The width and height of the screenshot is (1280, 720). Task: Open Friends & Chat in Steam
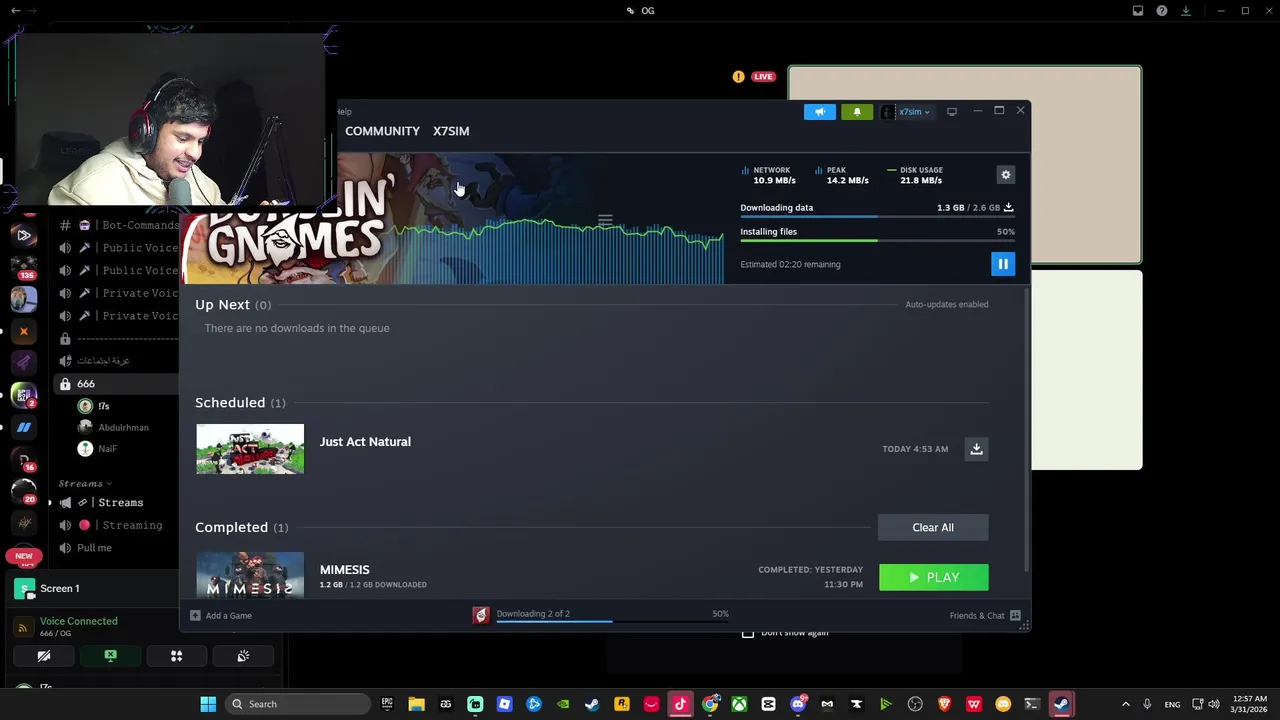point(984,616)
